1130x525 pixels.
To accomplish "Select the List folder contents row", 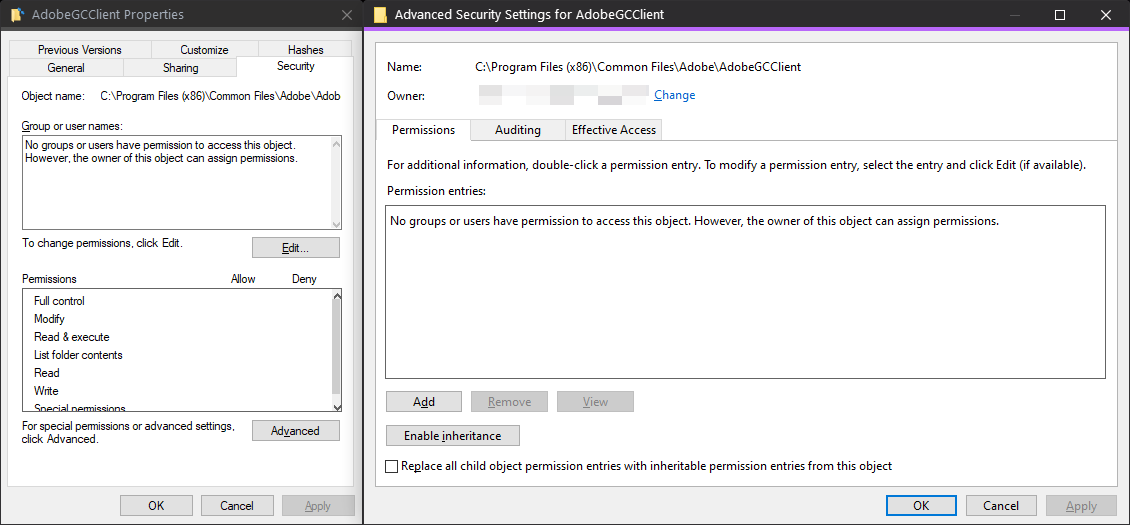I will click(177, 355).
